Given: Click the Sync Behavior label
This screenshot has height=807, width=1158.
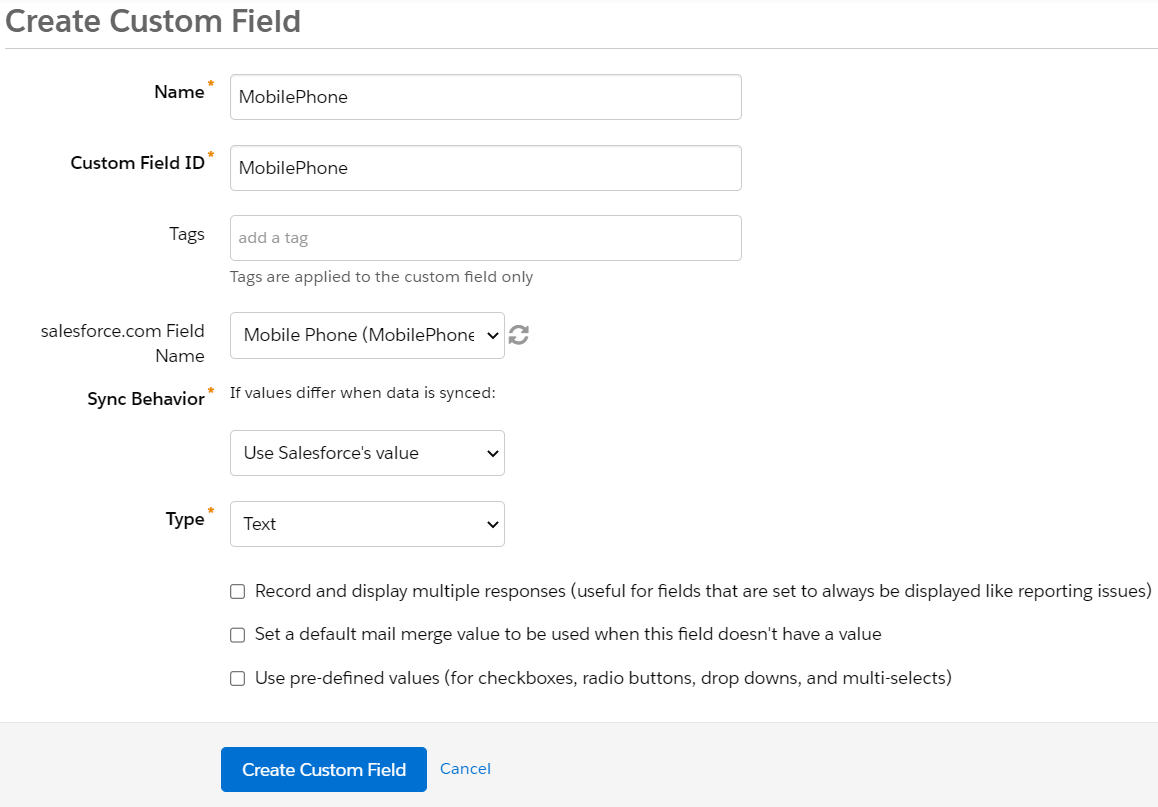Looking at the screenshot, I should click(x=146, y=399).
